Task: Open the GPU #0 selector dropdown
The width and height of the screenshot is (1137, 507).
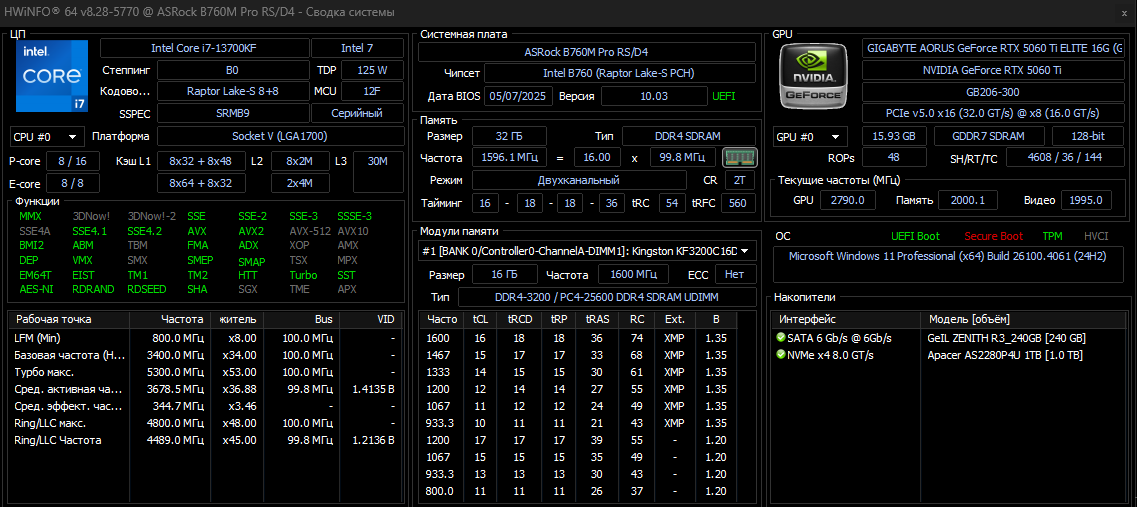Action: click(810, 136)
